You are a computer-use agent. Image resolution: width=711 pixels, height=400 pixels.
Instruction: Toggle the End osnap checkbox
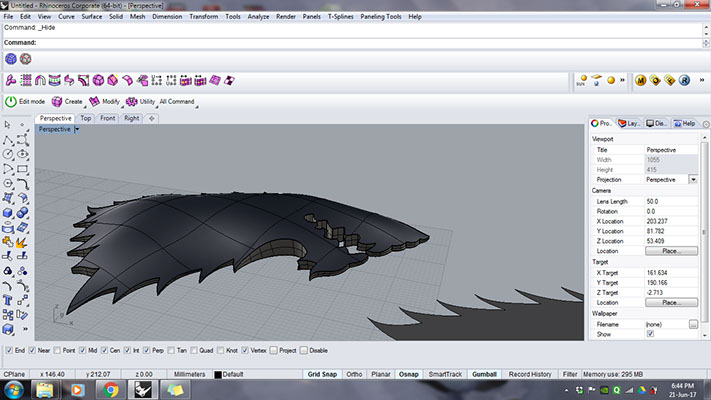click(x=9, y=351)
